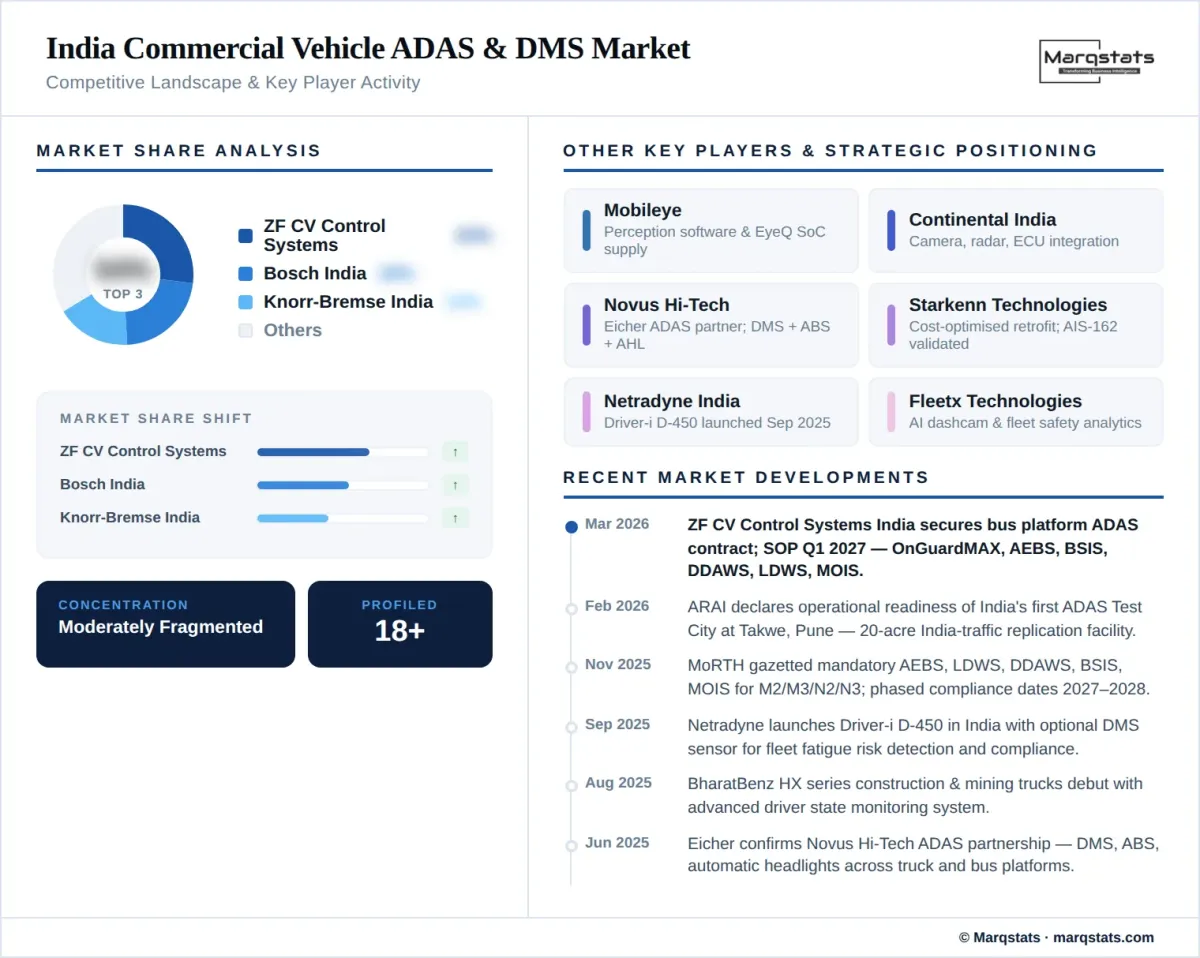Open the Netradyne India player card

pos(711,411)
